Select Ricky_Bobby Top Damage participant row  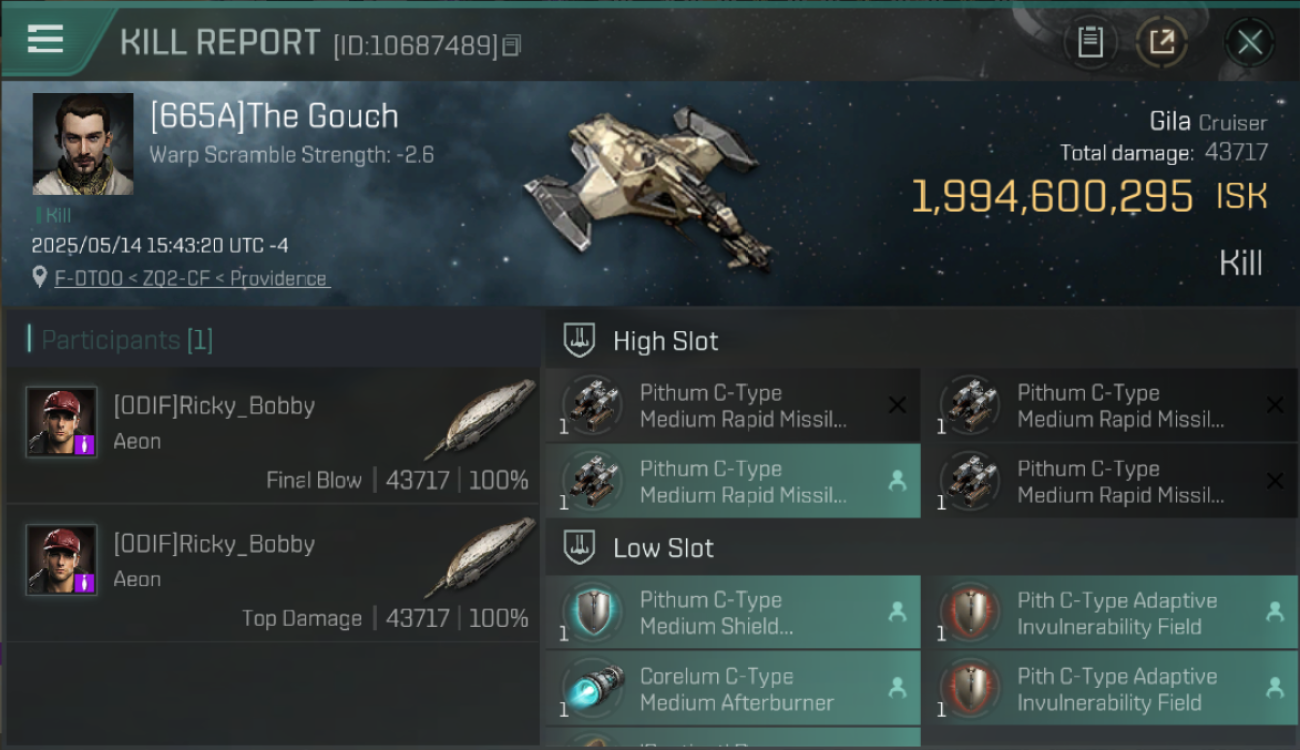tap(272, 573)
